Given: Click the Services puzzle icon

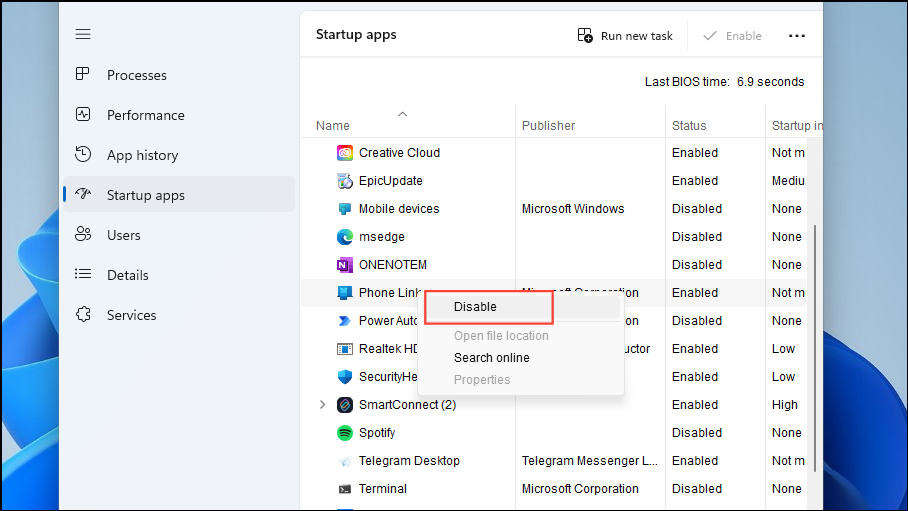Looking at the screenshot, I should pos(83,314).
